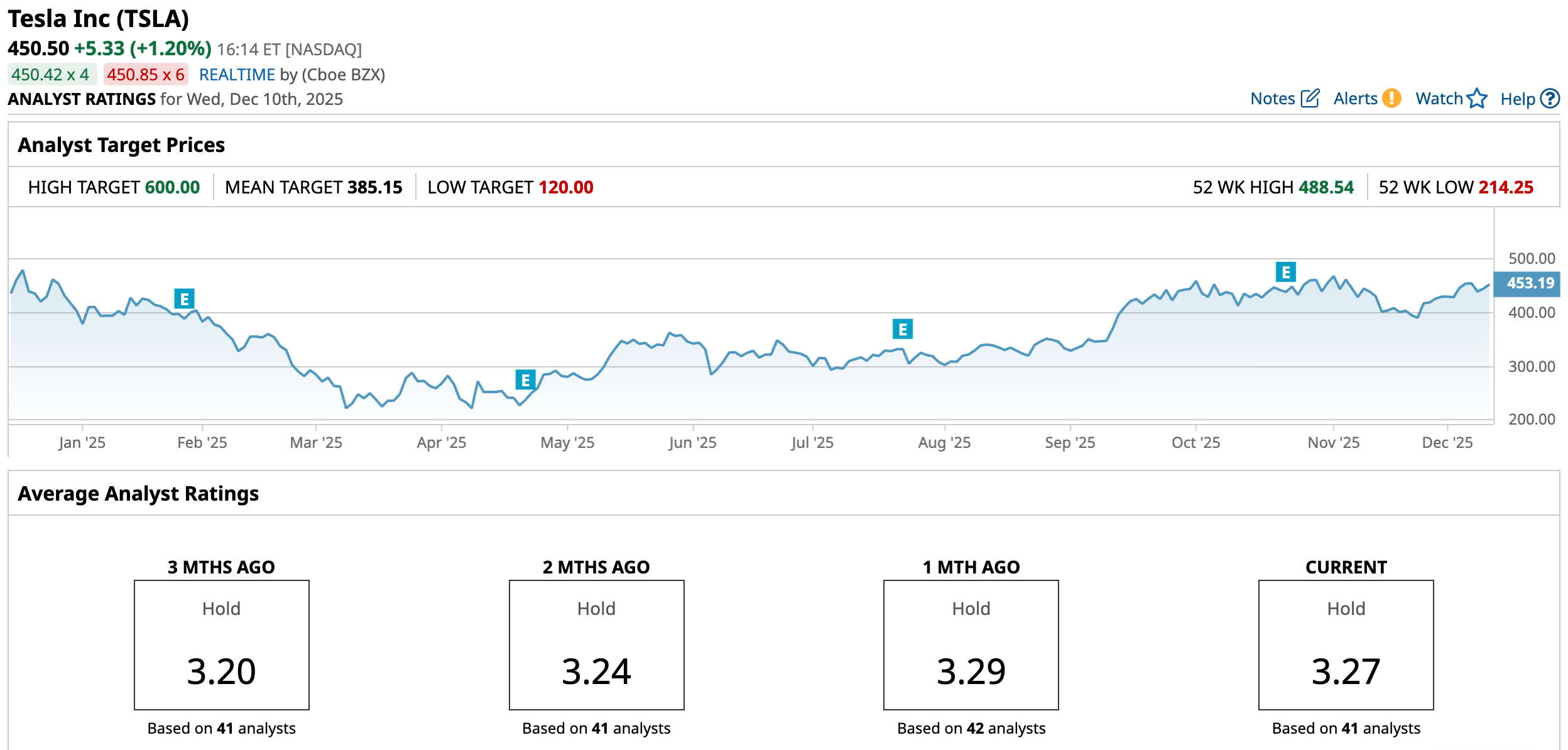Click the earnings marker near Feb '25
The width and height of the screenshot is (1568, 750).
coord(184,299)
